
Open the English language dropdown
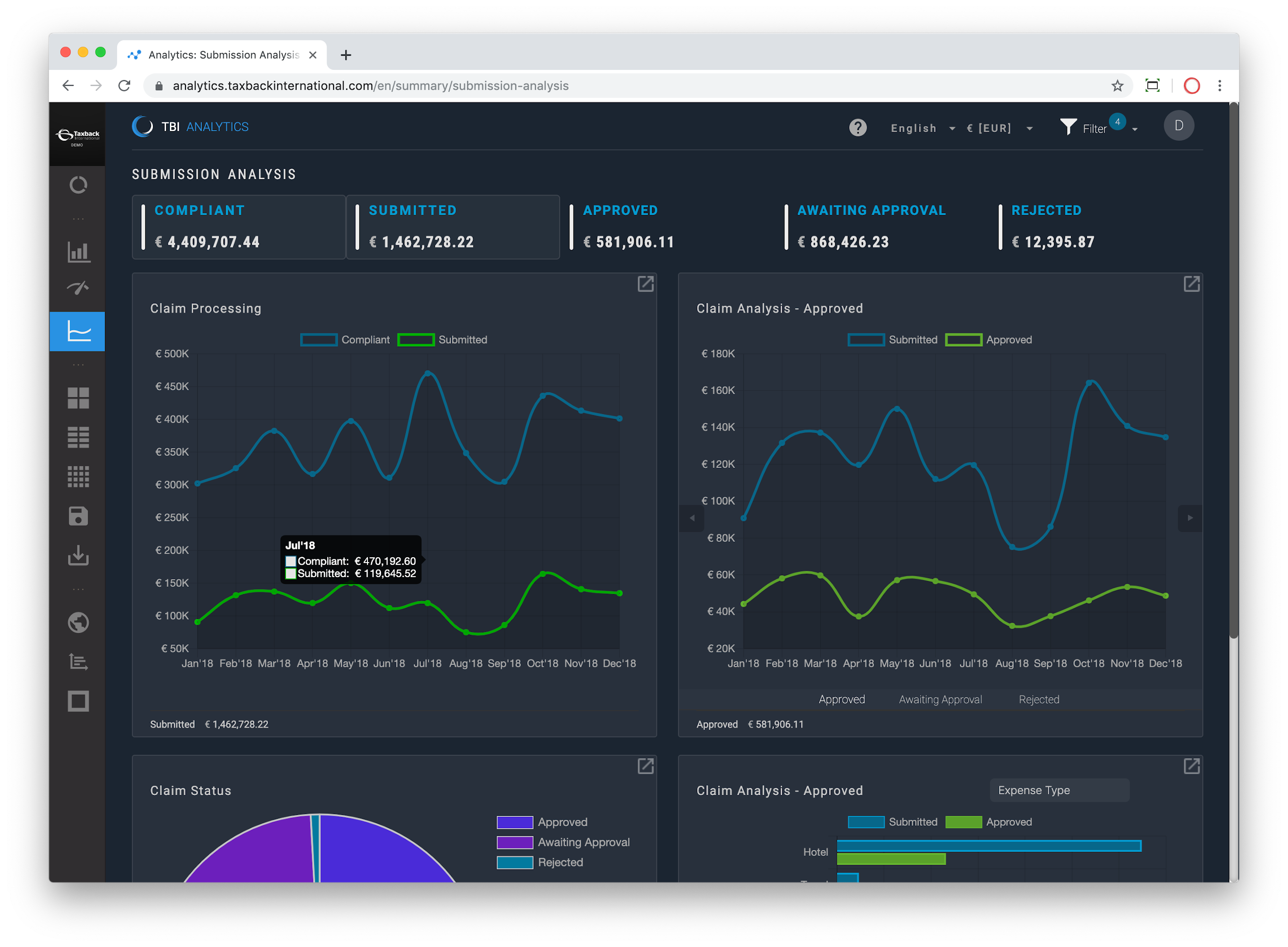[x=922, y=129]
